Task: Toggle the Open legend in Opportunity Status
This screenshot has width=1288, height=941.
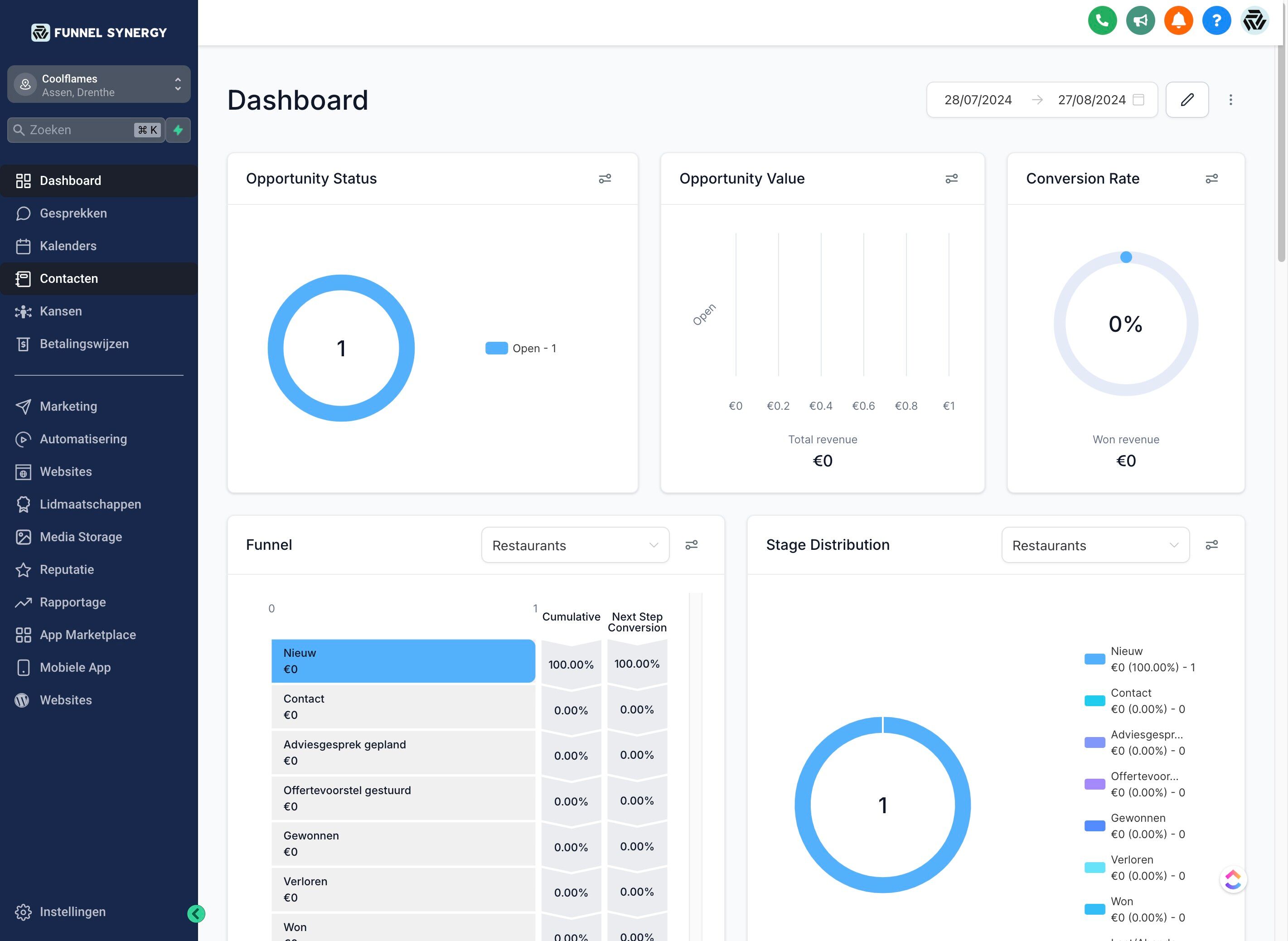Action: tap(520, 348)
